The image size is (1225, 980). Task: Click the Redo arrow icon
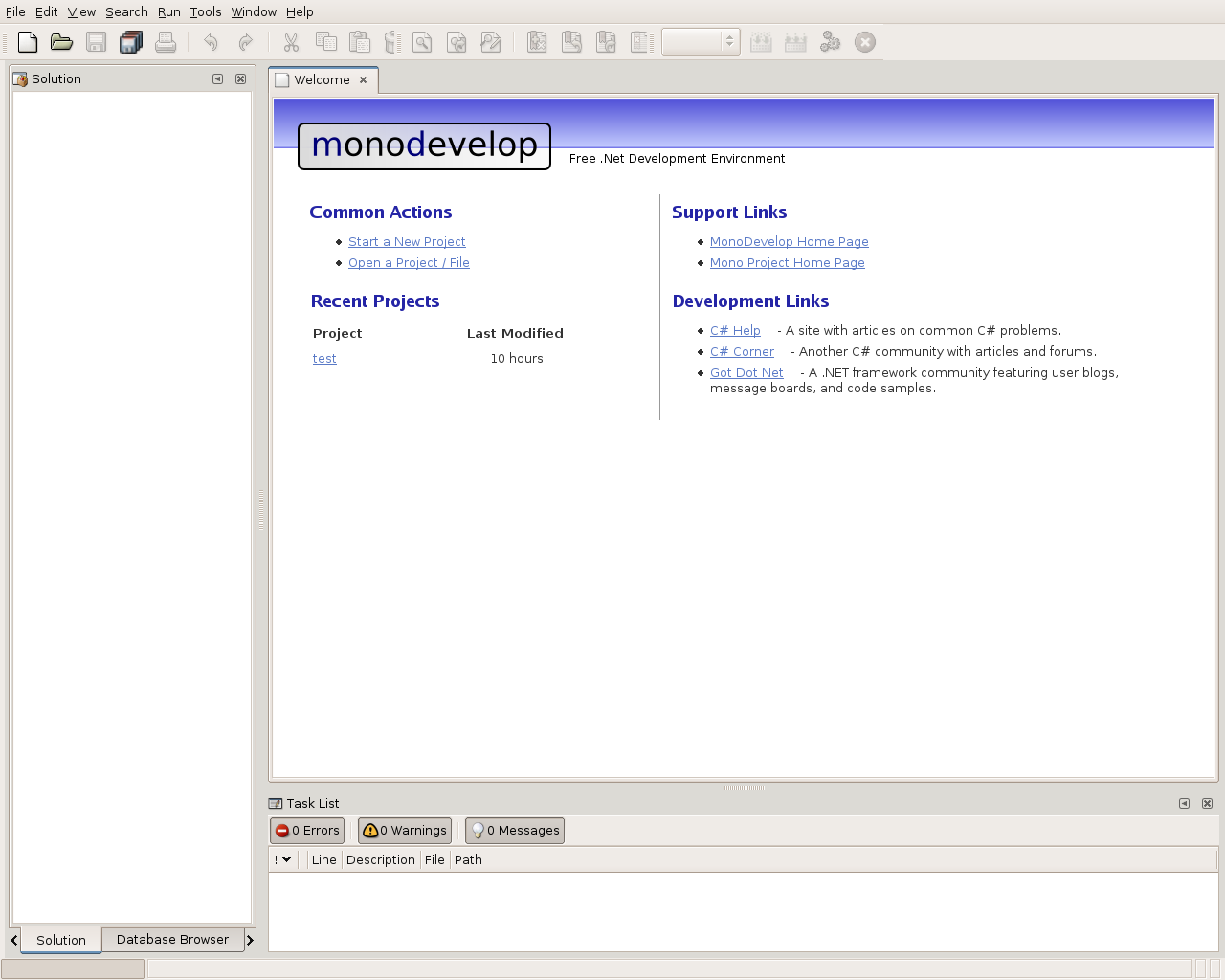pyautogui.click(x=245, y=42)
